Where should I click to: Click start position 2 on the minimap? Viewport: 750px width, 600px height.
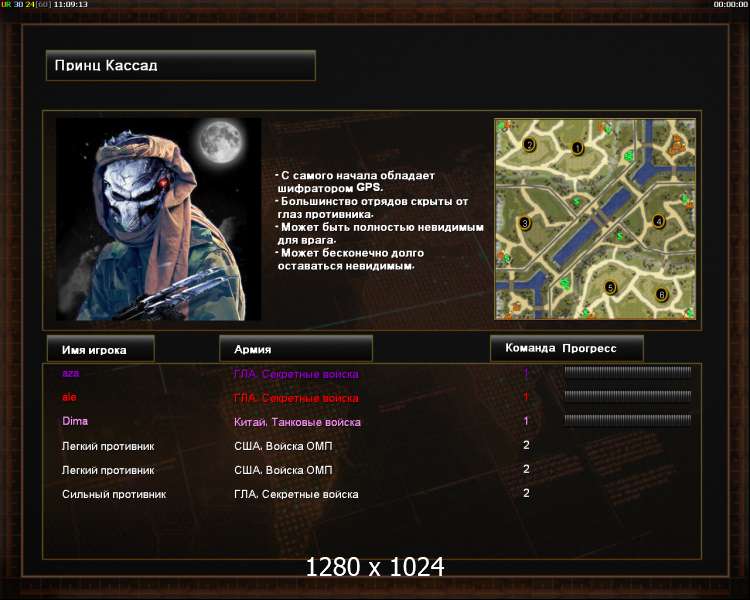[x=529, y=144]
